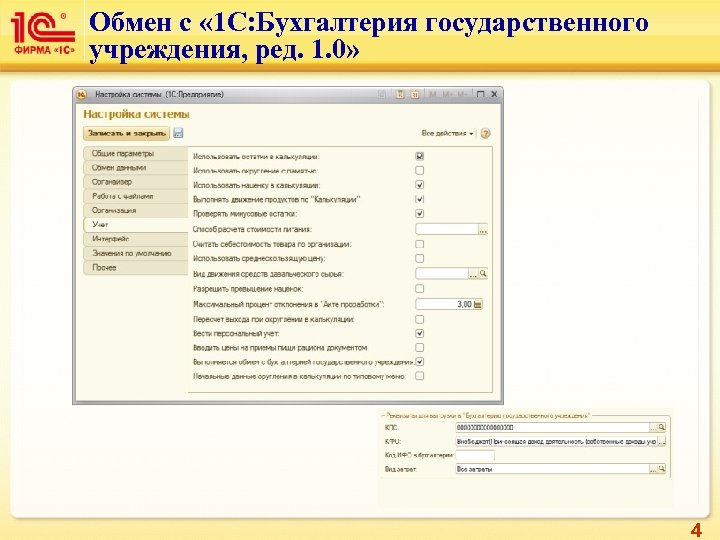Open the Прочее tab
This screenshot has height=540, width=720.
(x=135, y=267)
